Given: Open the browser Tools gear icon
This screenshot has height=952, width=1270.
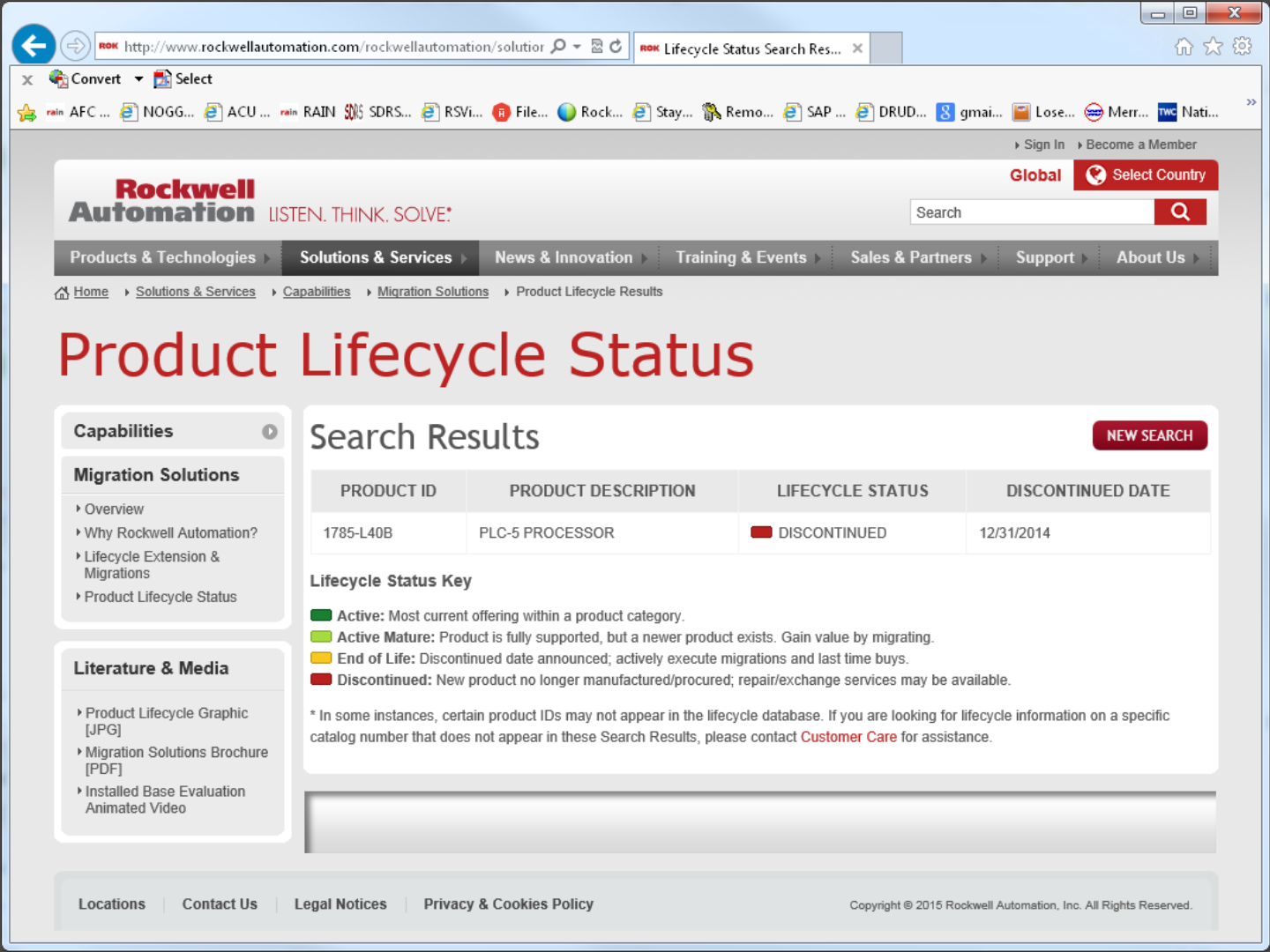Looking at the screenshot, I should coord(1242,46).
